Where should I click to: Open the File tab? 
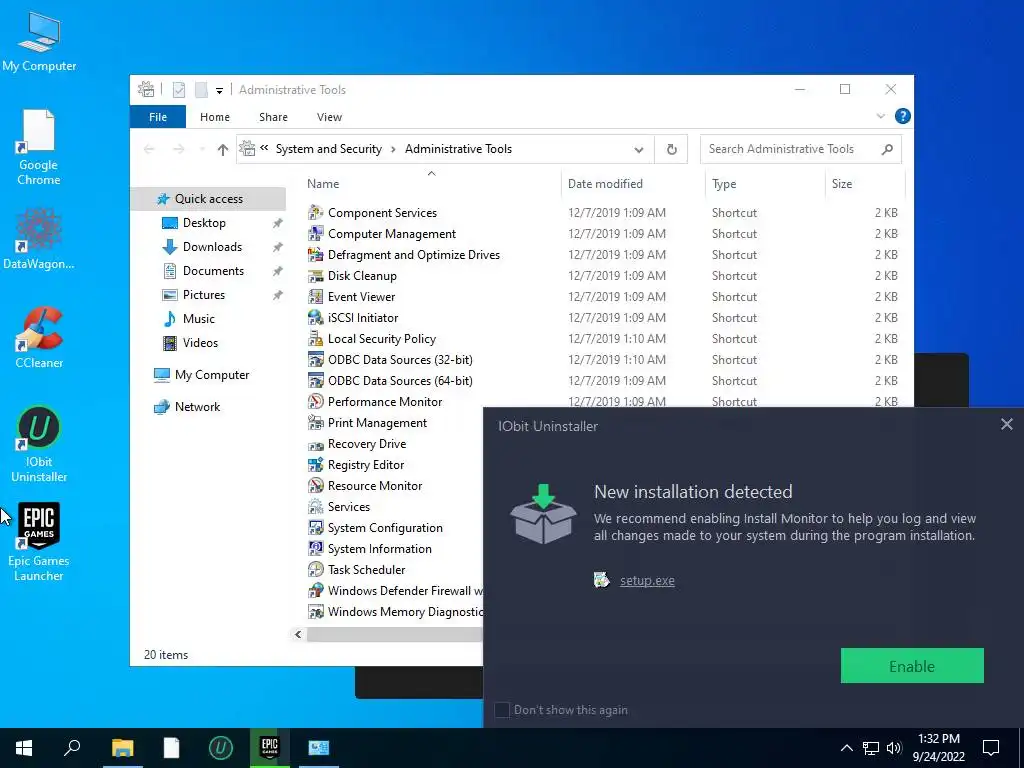point(158,117)
